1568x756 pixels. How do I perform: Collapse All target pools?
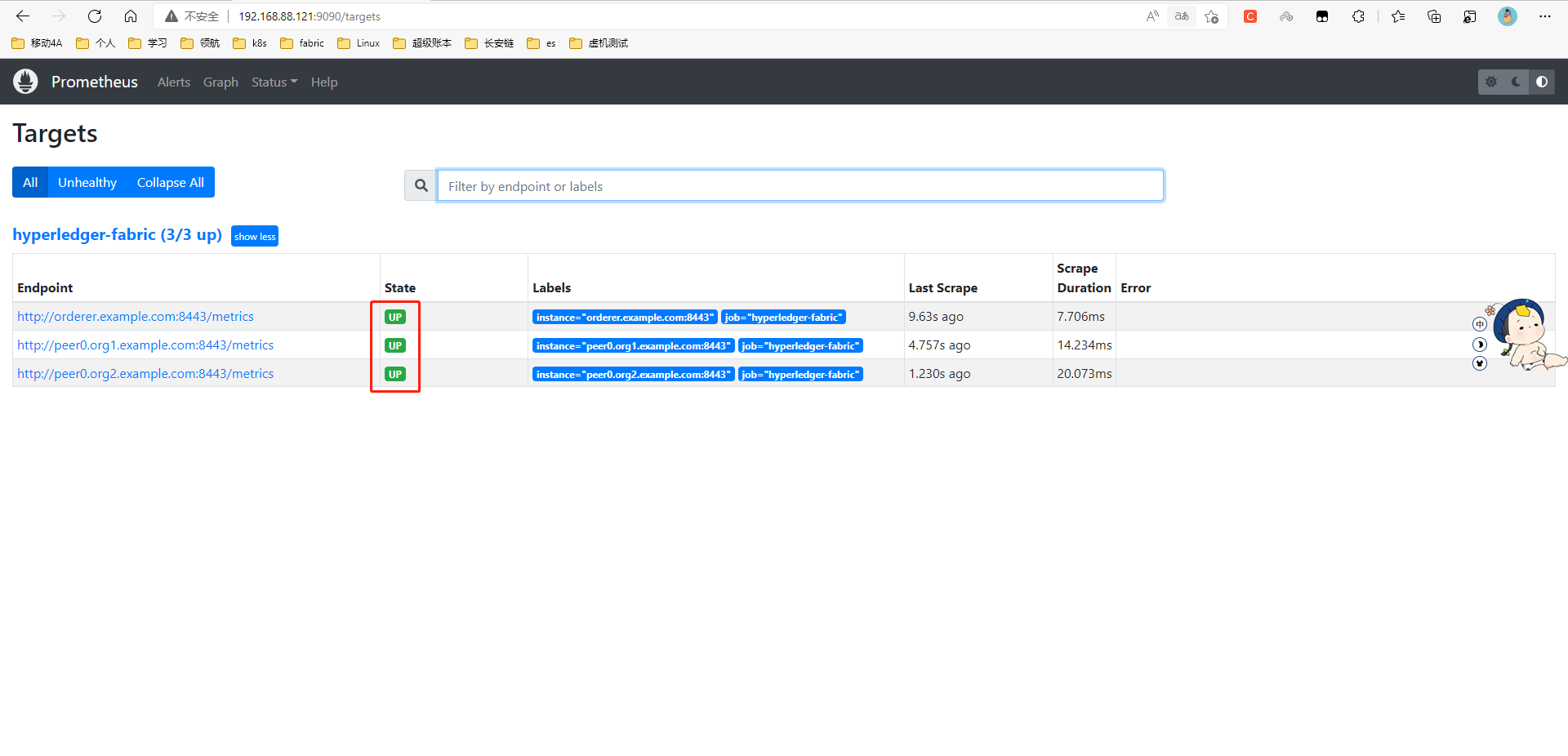tap(171, 182)
